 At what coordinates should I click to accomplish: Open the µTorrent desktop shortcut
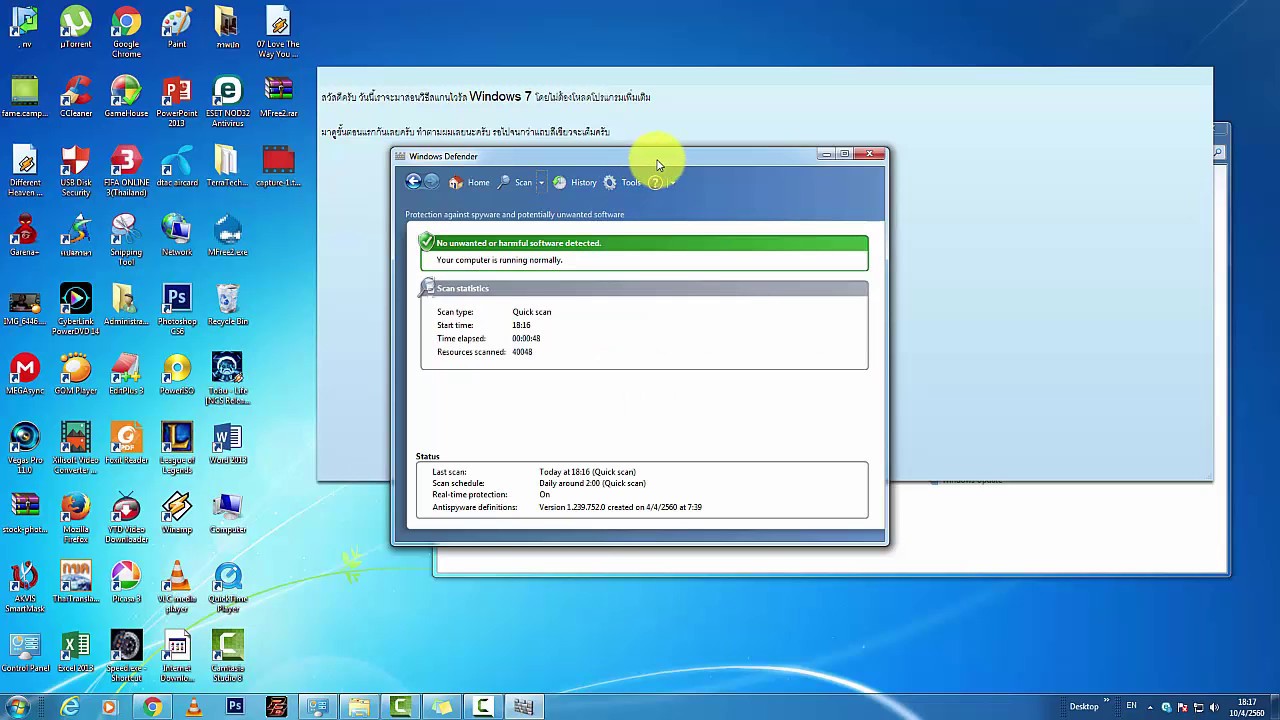(x=76, y=27)
